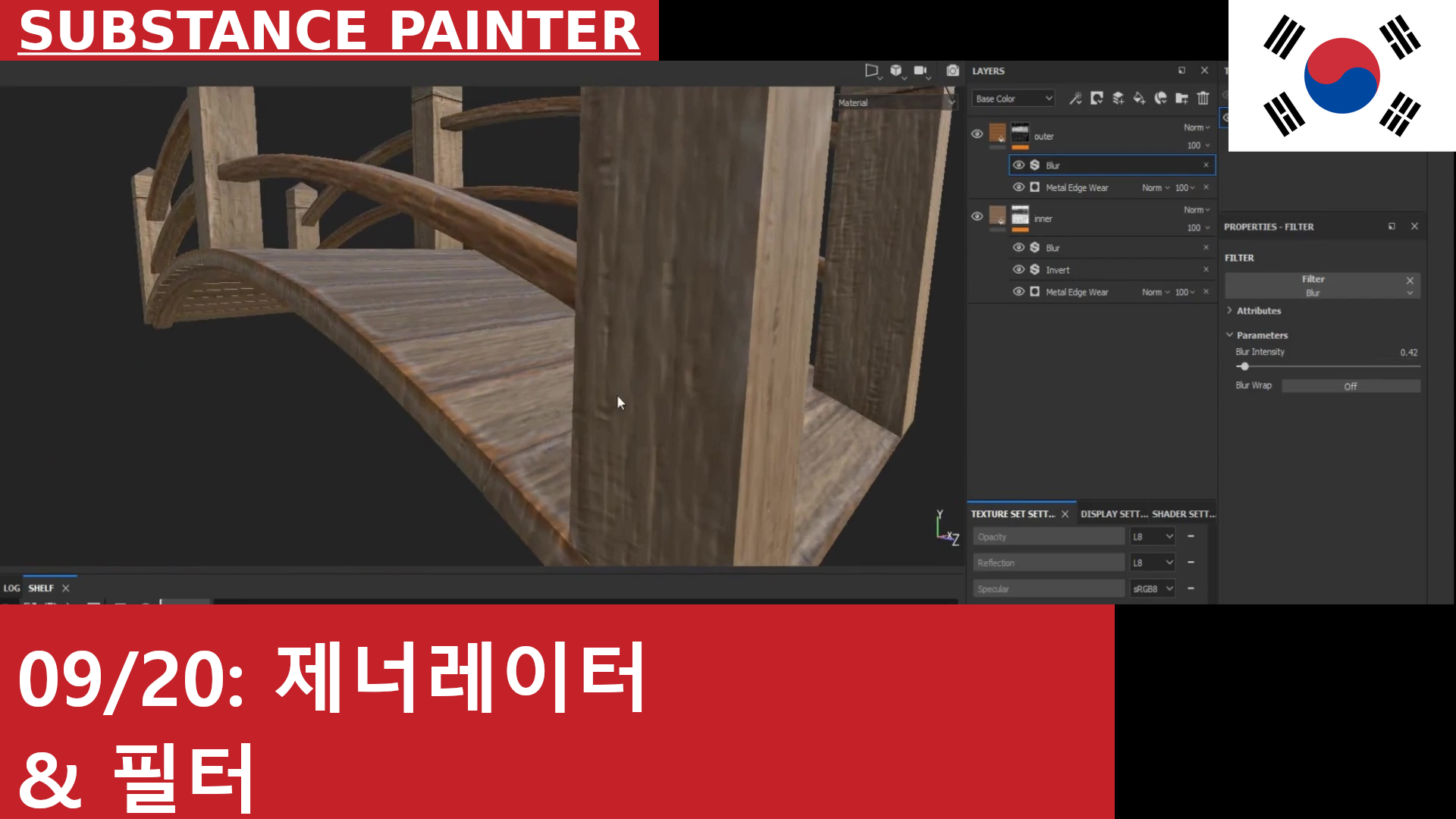Open the 3D cube display mode icon
The height and width of the screenshot is (819, 1456).
(897, 71)
